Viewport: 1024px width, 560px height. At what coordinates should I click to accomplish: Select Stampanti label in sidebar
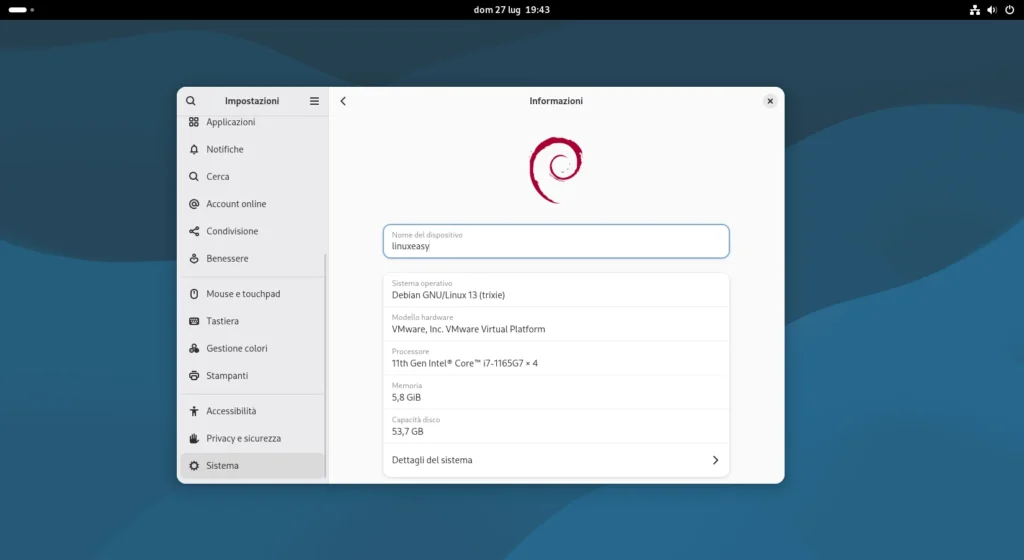(x=227, y=376)
